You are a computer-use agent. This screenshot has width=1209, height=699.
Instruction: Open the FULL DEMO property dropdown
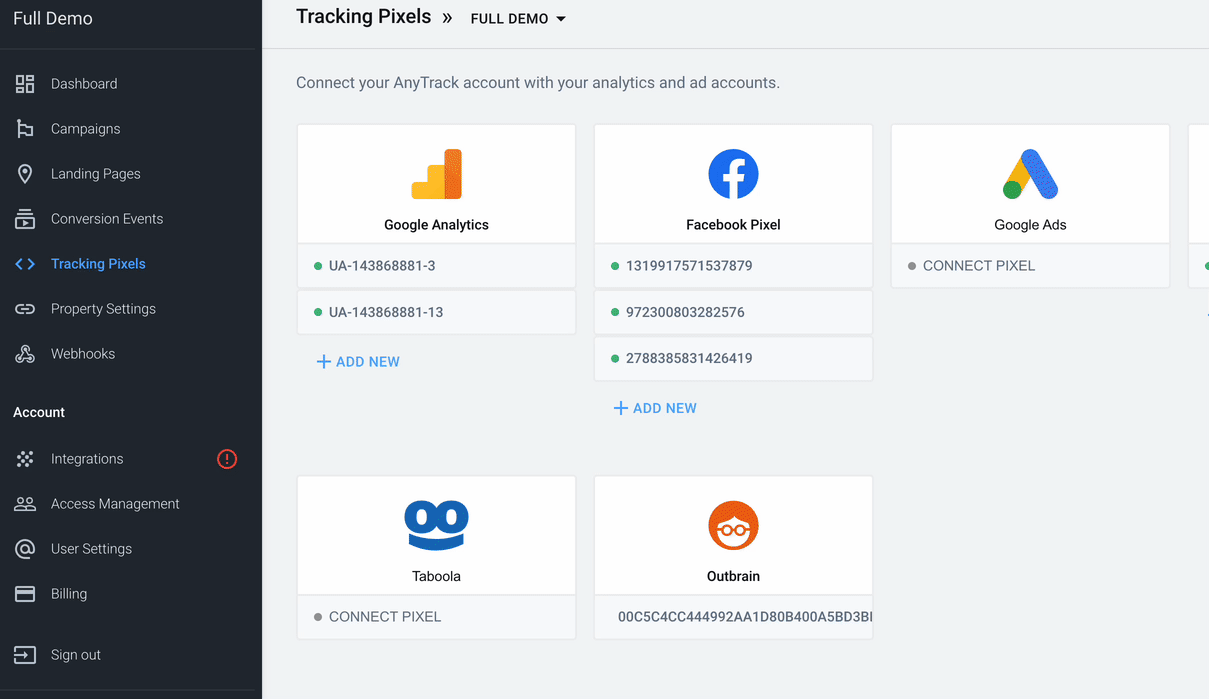(x=518, y=19)
